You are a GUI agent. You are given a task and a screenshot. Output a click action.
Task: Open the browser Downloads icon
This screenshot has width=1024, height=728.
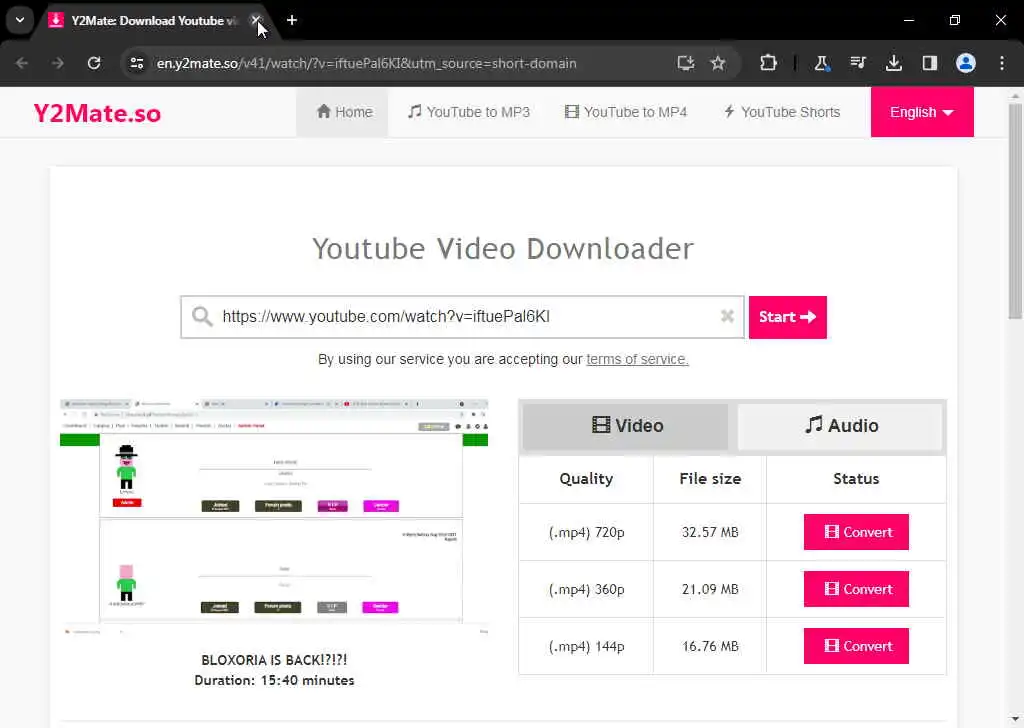893,63
